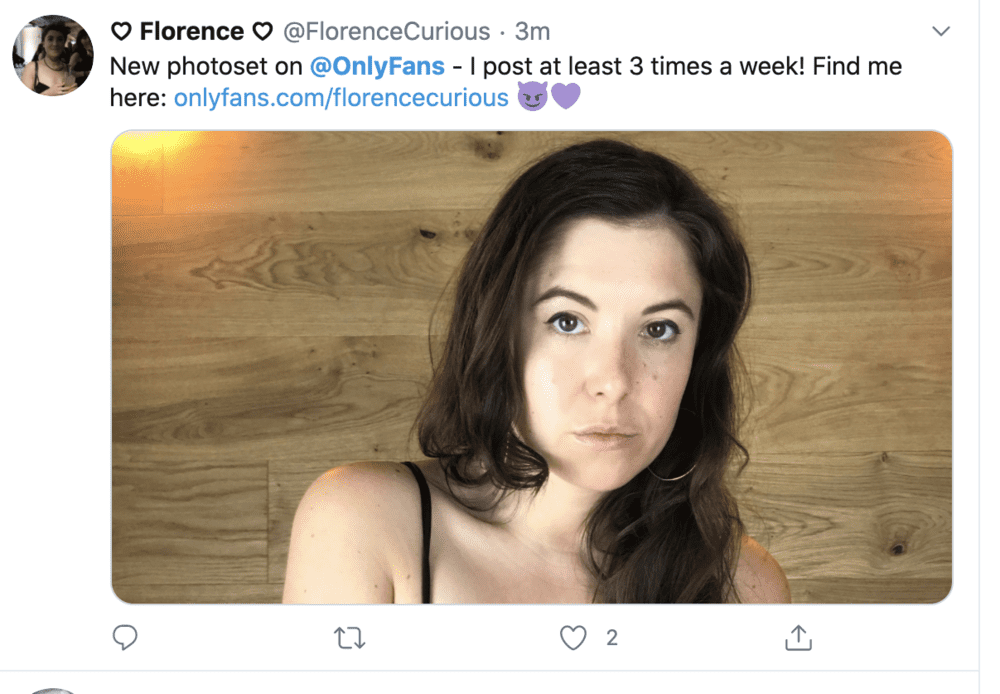Expand the tweet options chevron
This screenshot has height=694, width=1000.
pyautogui.click(x=941, y=31)
